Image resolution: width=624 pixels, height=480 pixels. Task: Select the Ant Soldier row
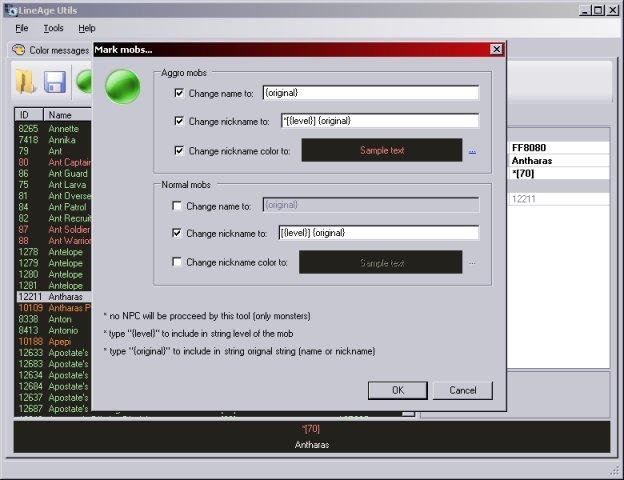[53, 229]
